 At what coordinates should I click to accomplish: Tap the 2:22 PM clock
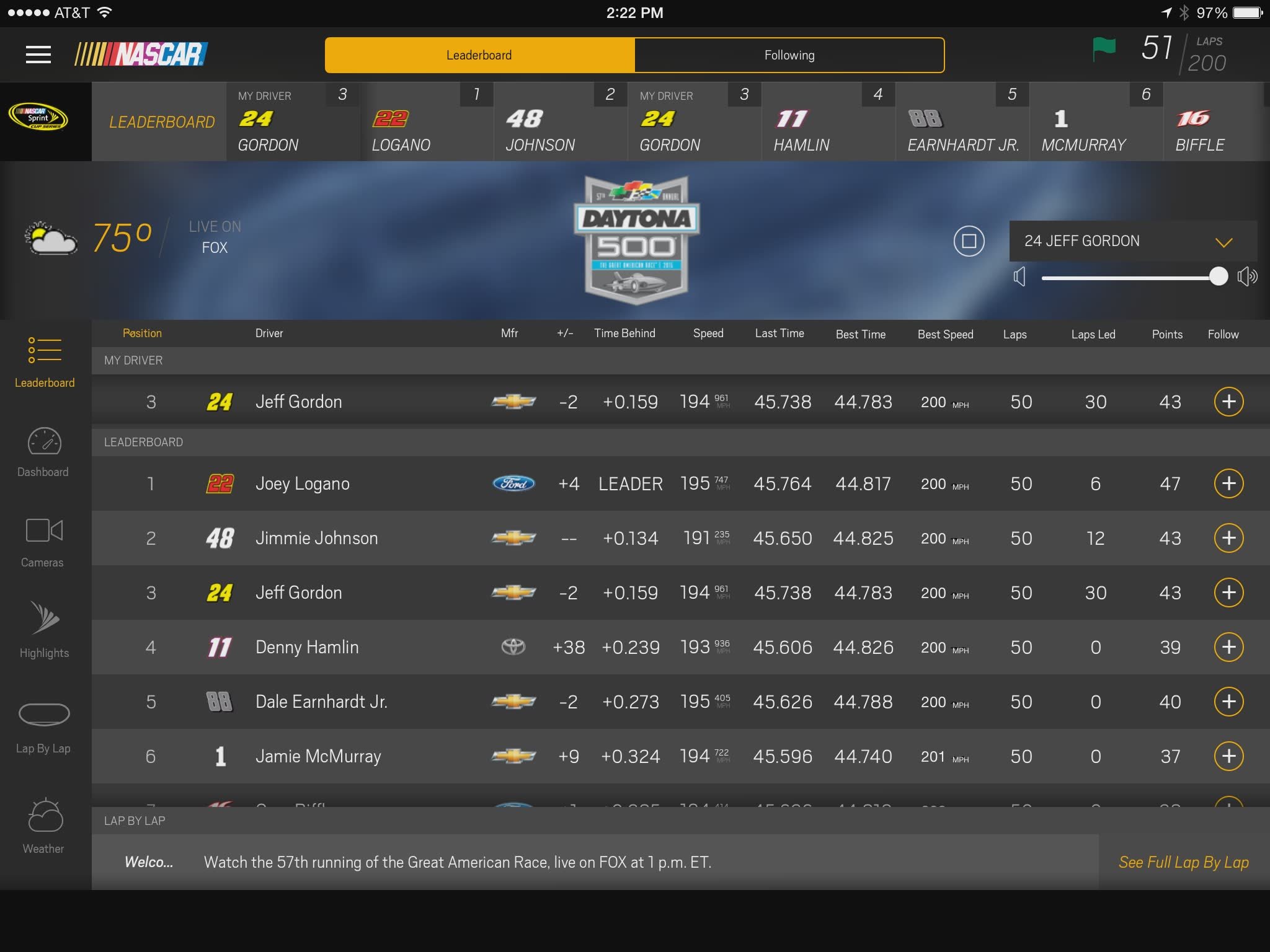click(634, 13)
